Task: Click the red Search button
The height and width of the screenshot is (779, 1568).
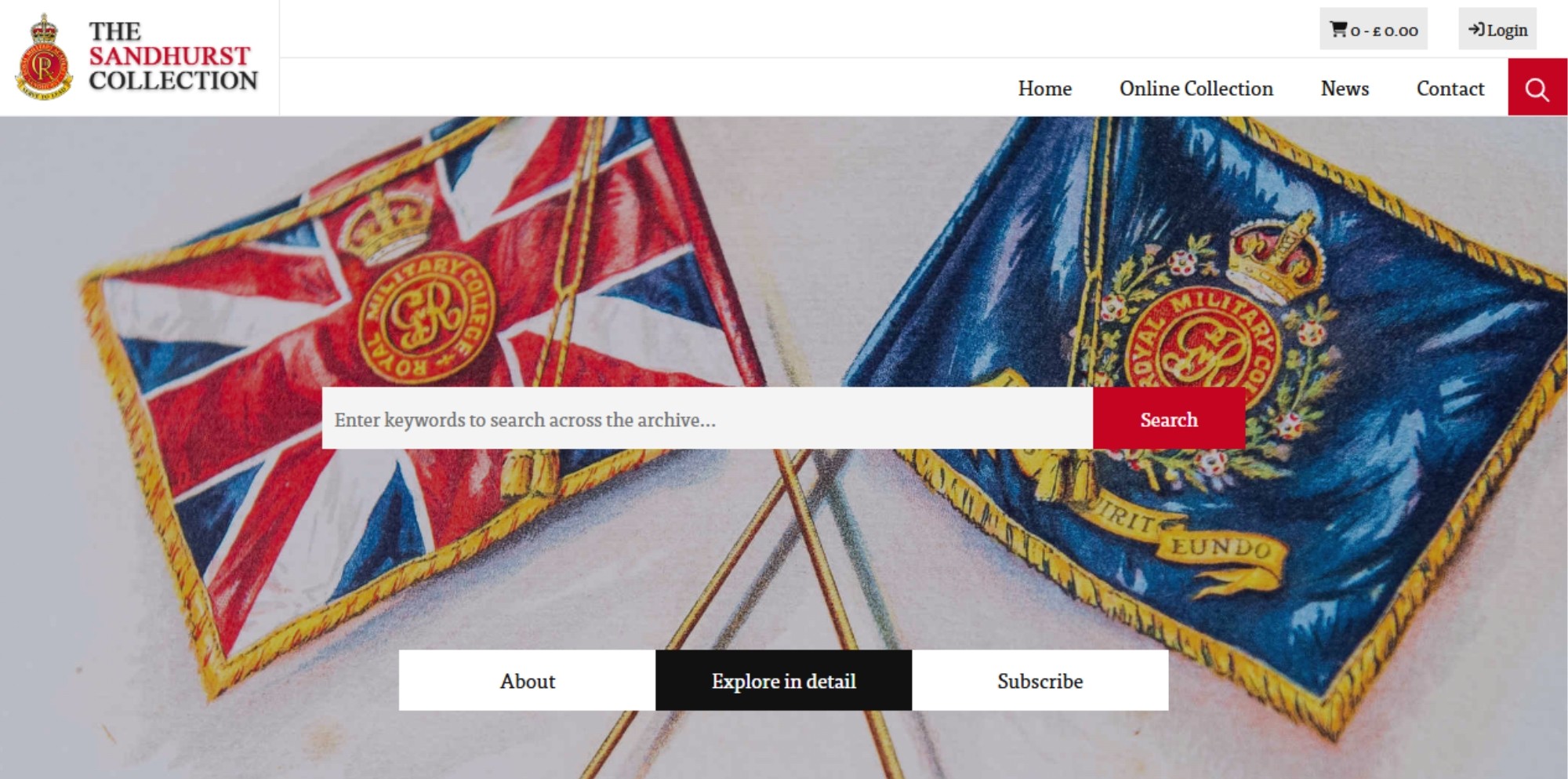Action: tap(1169, 418)
